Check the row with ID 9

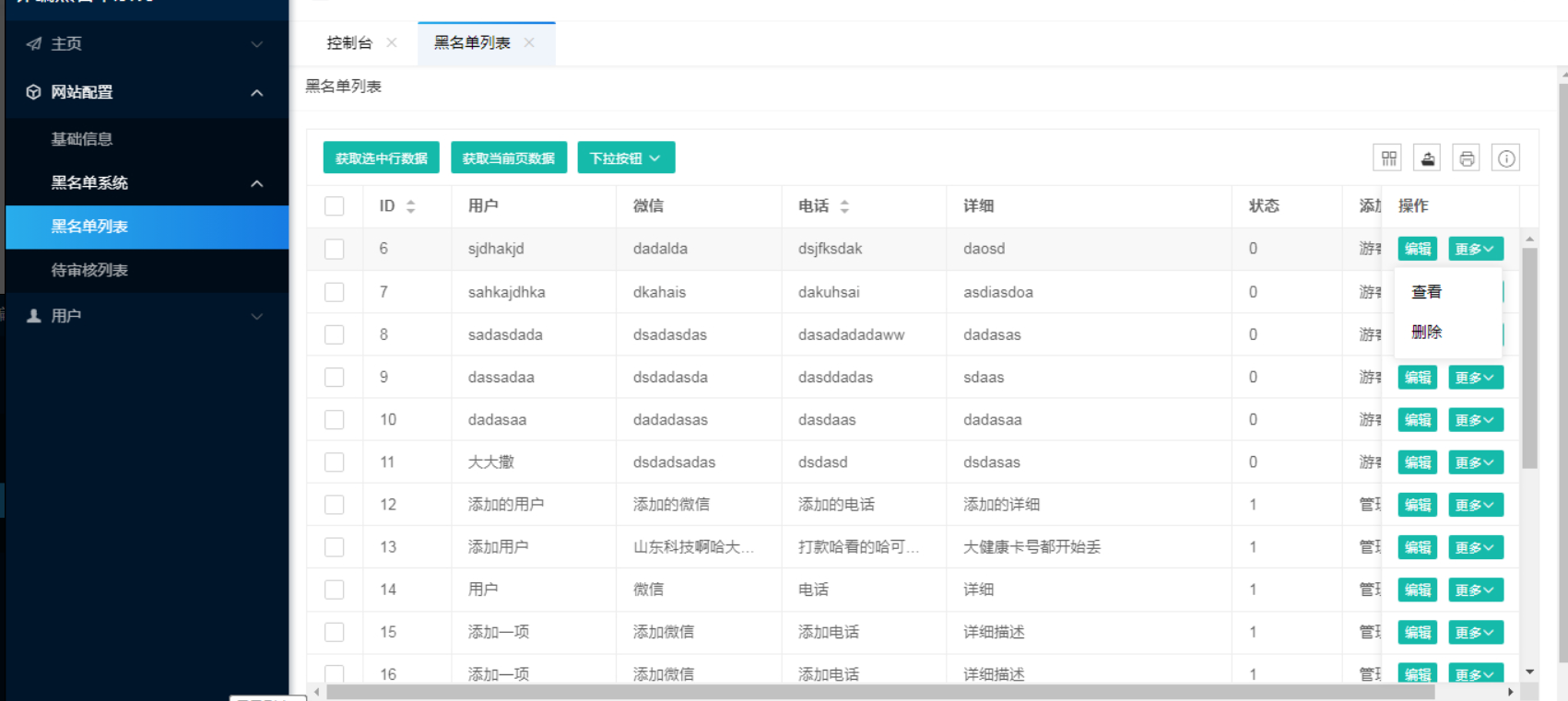[335, 377]
